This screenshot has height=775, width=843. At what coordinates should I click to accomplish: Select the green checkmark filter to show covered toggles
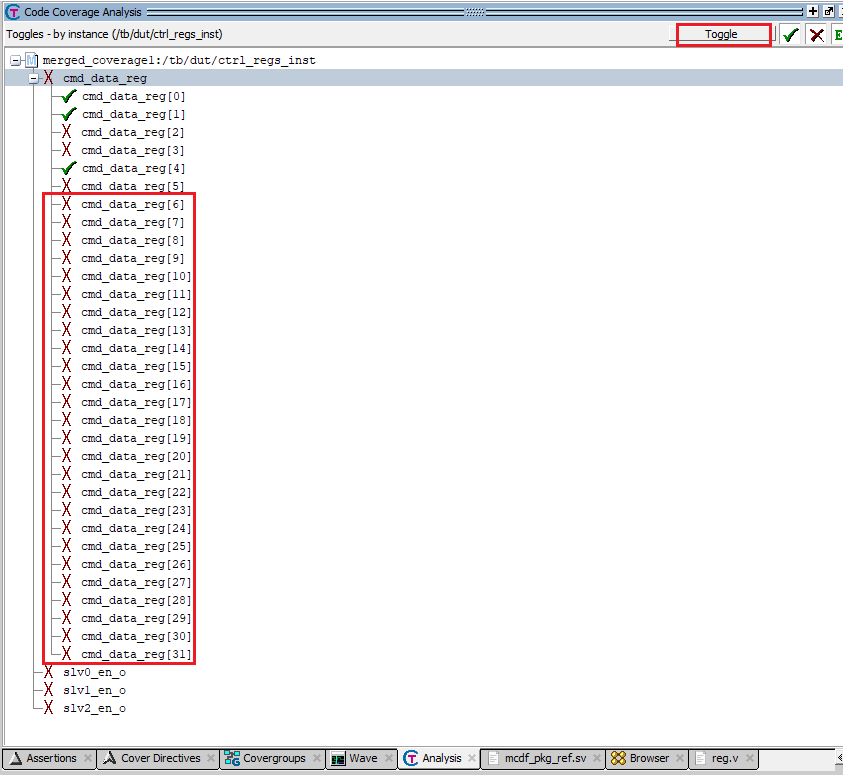pyautogui.click(x=791, y=34)
